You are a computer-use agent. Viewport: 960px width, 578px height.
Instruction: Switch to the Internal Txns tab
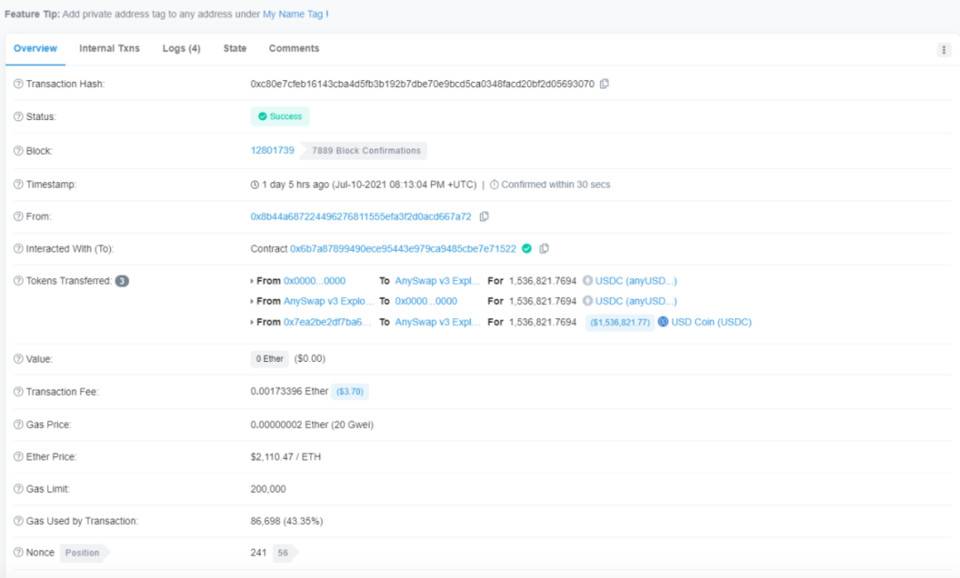tap(109, 48)
